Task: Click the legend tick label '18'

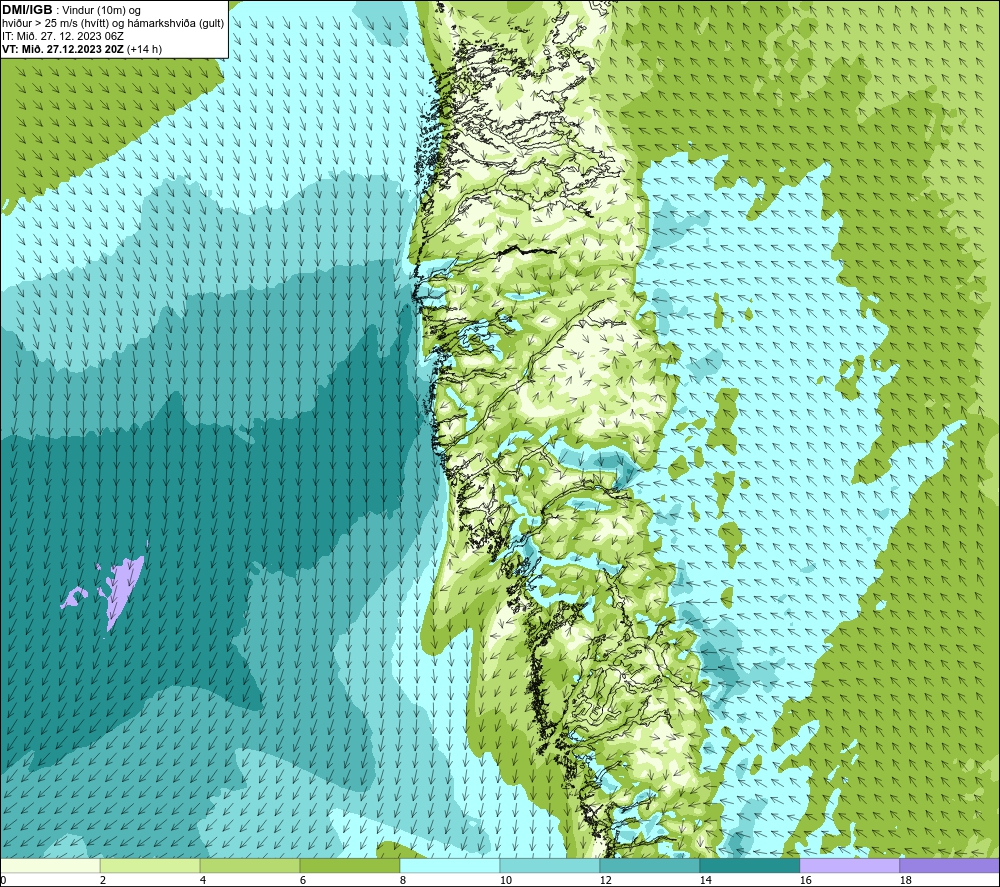Action: coord(905,880)
